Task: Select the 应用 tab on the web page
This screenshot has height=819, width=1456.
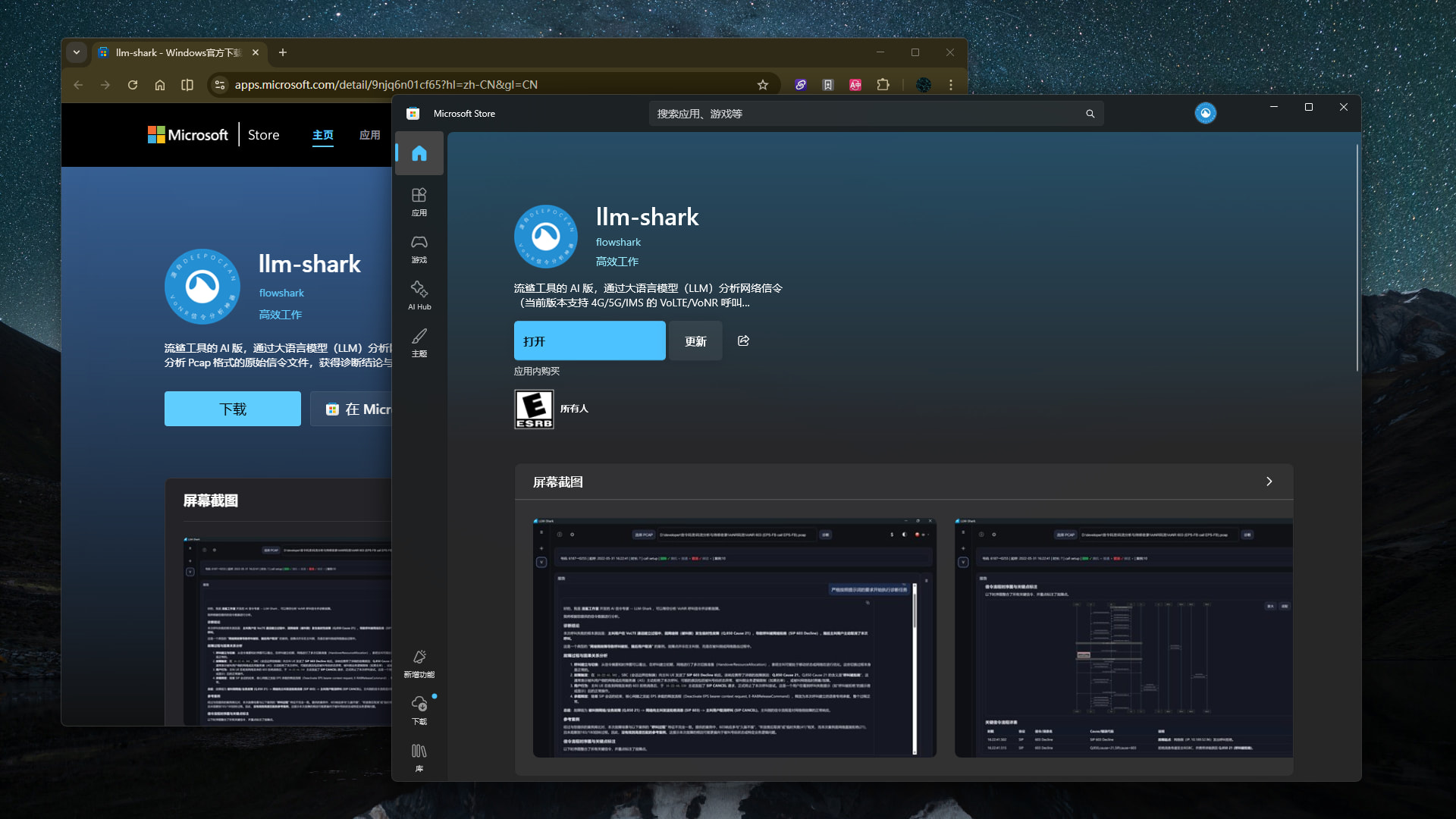Action: point(370,135)
